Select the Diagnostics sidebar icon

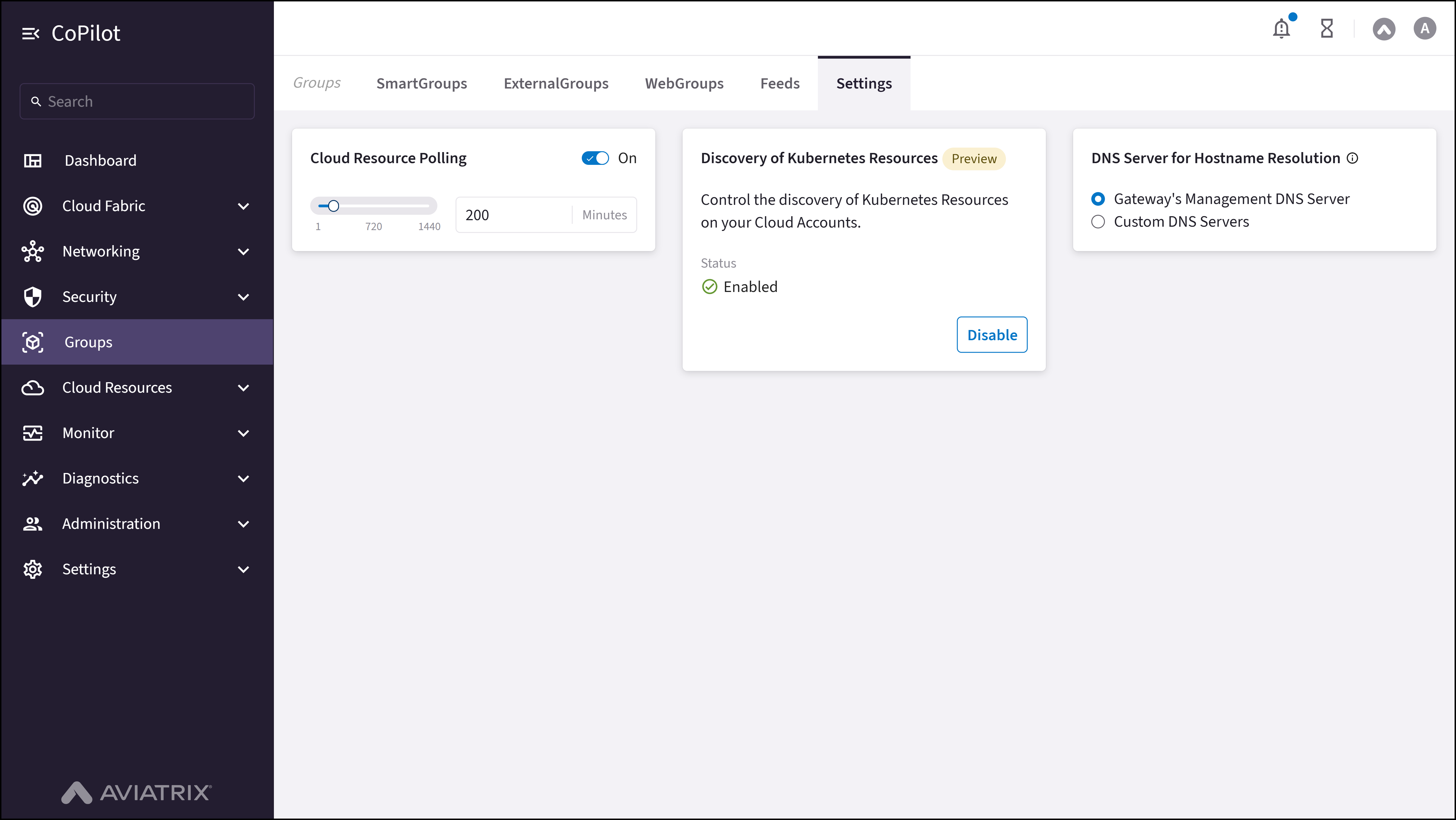pyautogui.click(x=32, y=478)
